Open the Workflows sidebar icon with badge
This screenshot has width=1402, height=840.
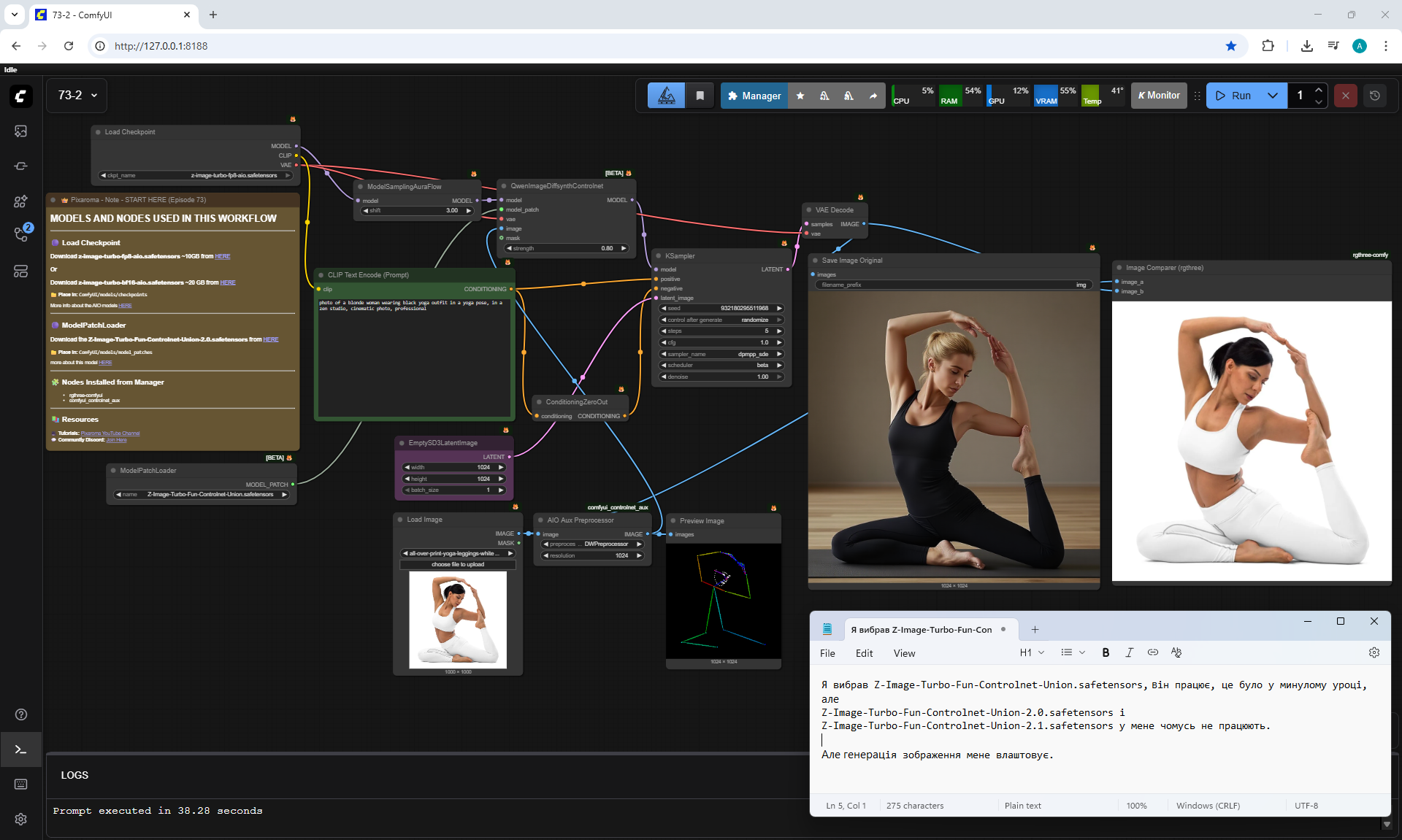(x=20, y=235)
